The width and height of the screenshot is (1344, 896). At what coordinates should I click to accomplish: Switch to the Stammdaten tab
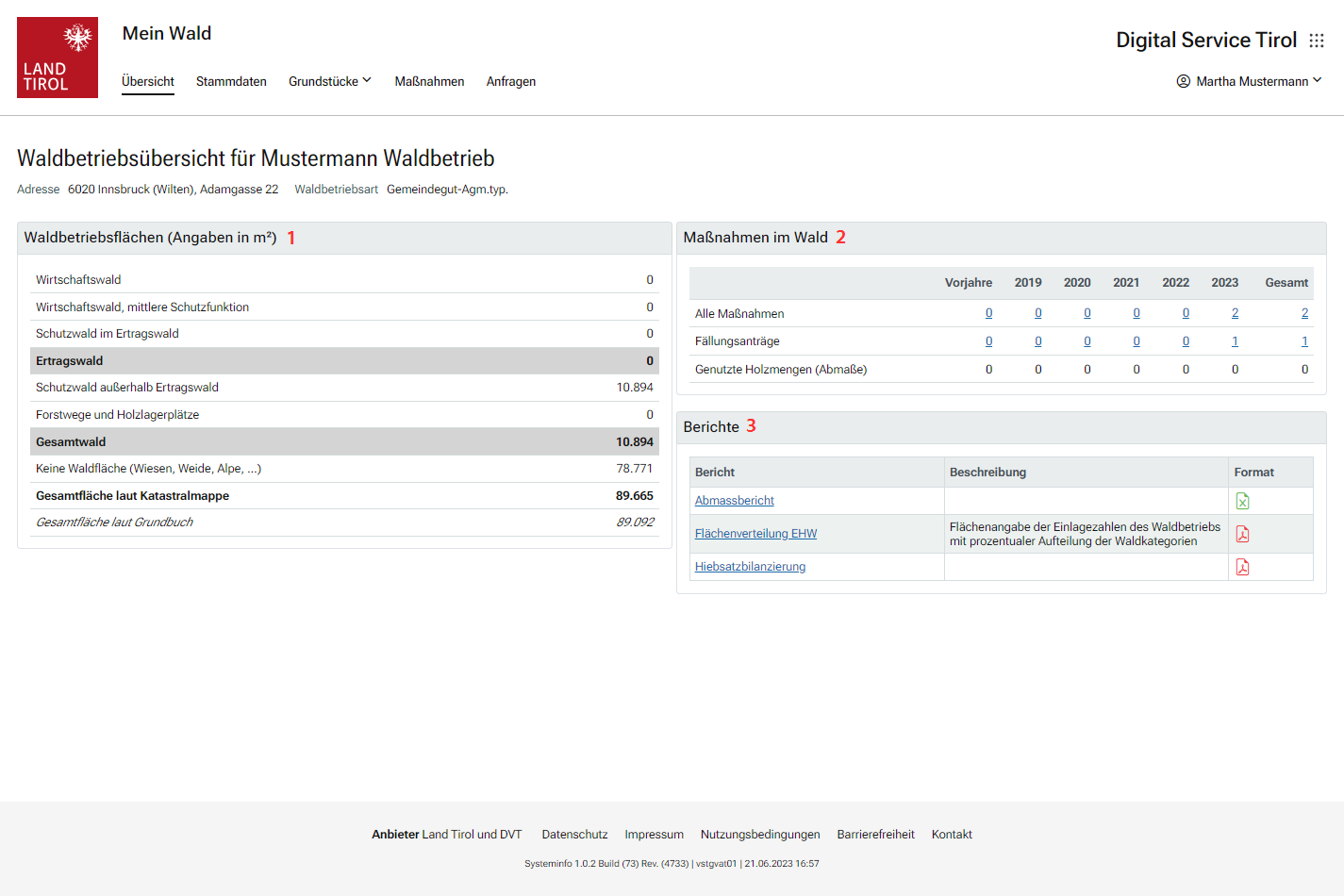(x=231, y=81)
